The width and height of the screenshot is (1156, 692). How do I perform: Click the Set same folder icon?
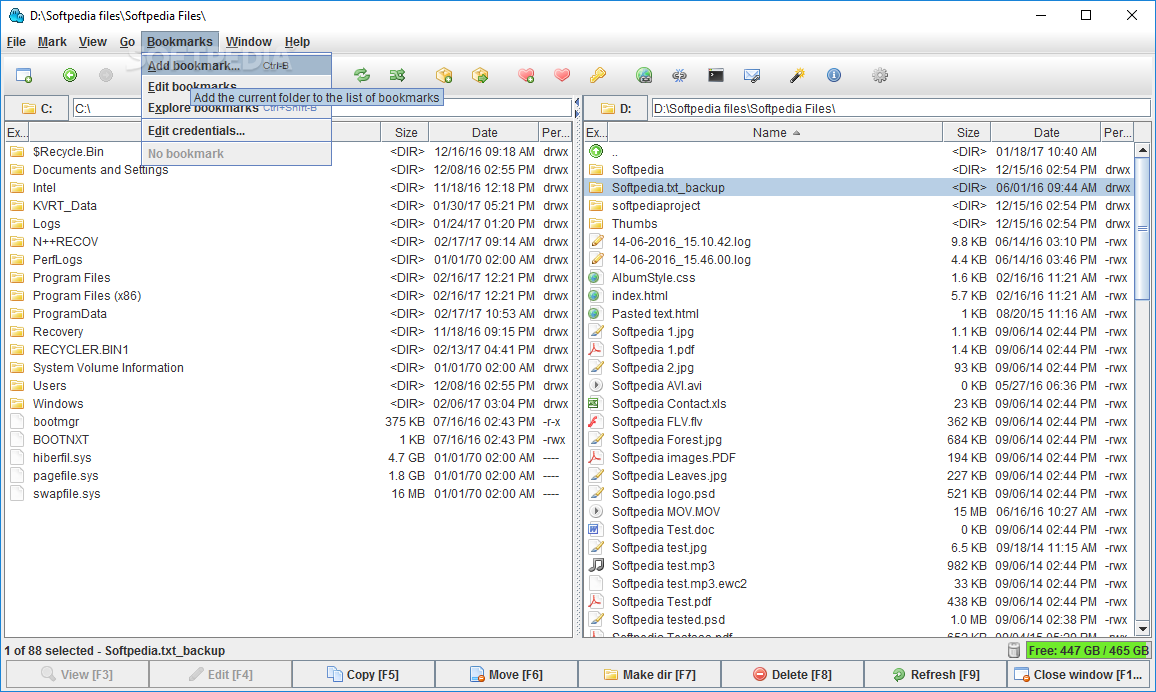[x=397, y=75]
